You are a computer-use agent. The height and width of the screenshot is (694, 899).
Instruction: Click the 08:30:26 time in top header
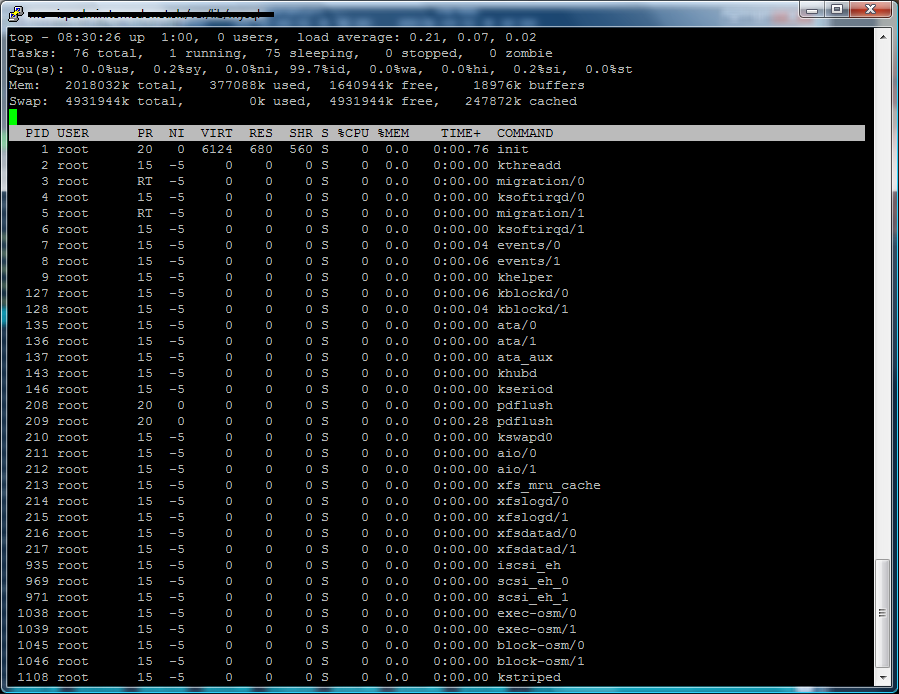coord(89,37)
